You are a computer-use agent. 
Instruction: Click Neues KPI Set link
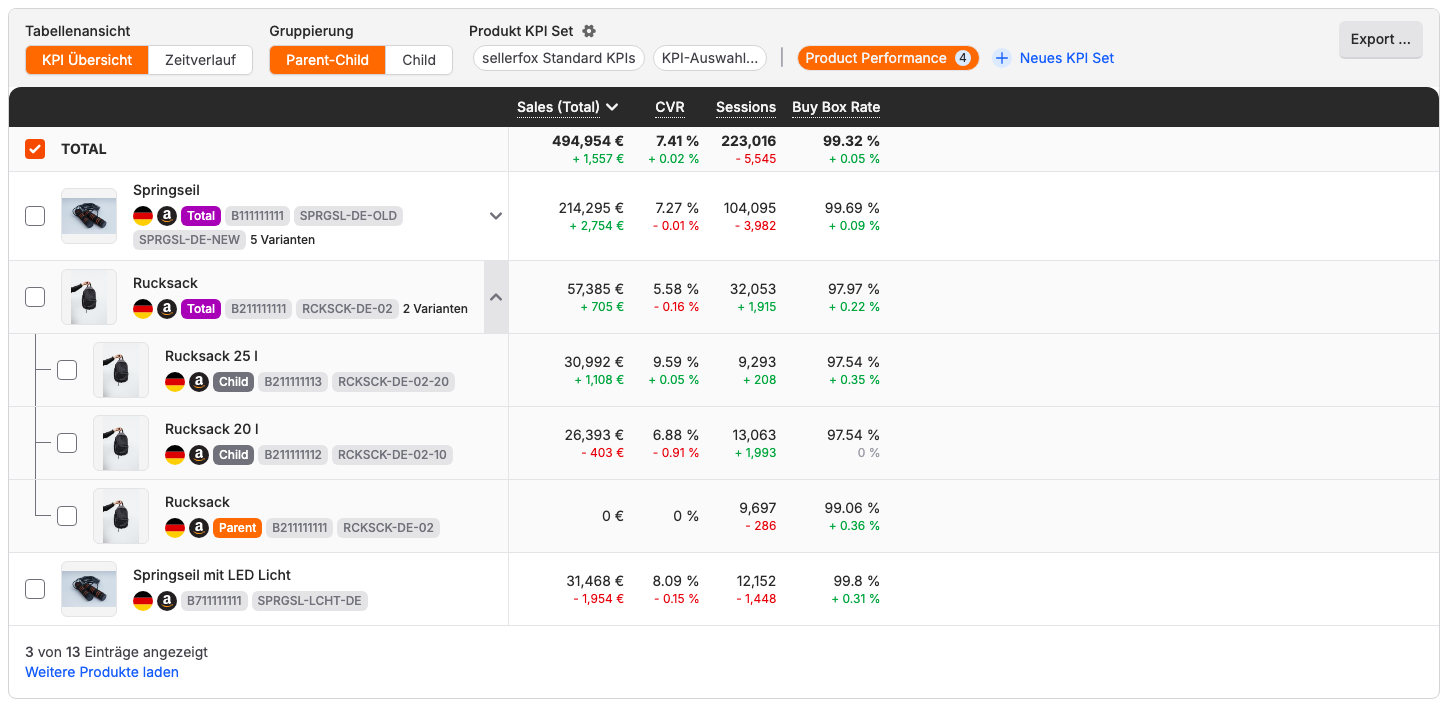(x=1067, y=58)
